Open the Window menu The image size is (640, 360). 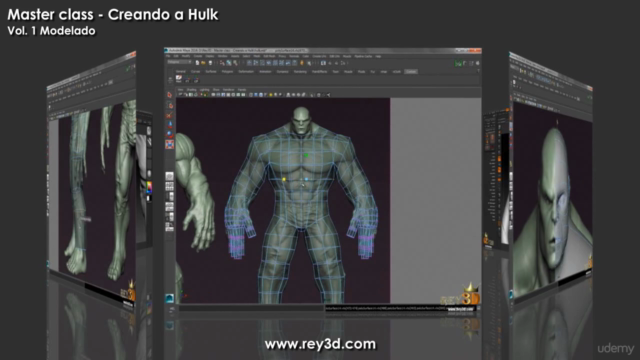coord(222,56)
